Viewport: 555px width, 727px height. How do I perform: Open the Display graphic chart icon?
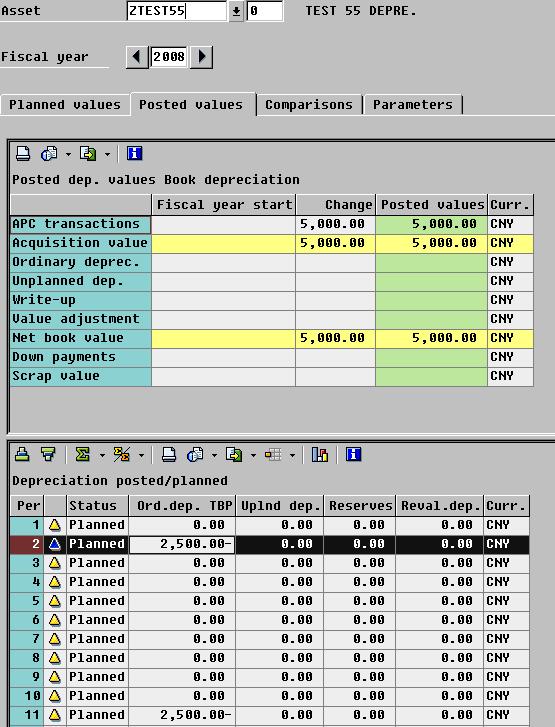pos(320,454)
